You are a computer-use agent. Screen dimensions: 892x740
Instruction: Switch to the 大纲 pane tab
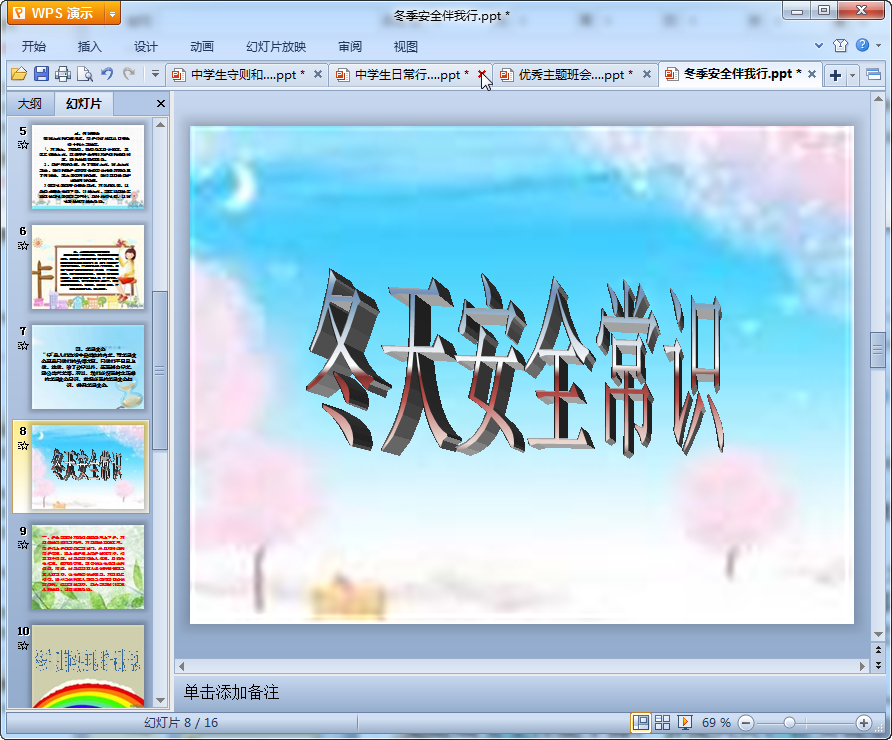coord(30,104)
